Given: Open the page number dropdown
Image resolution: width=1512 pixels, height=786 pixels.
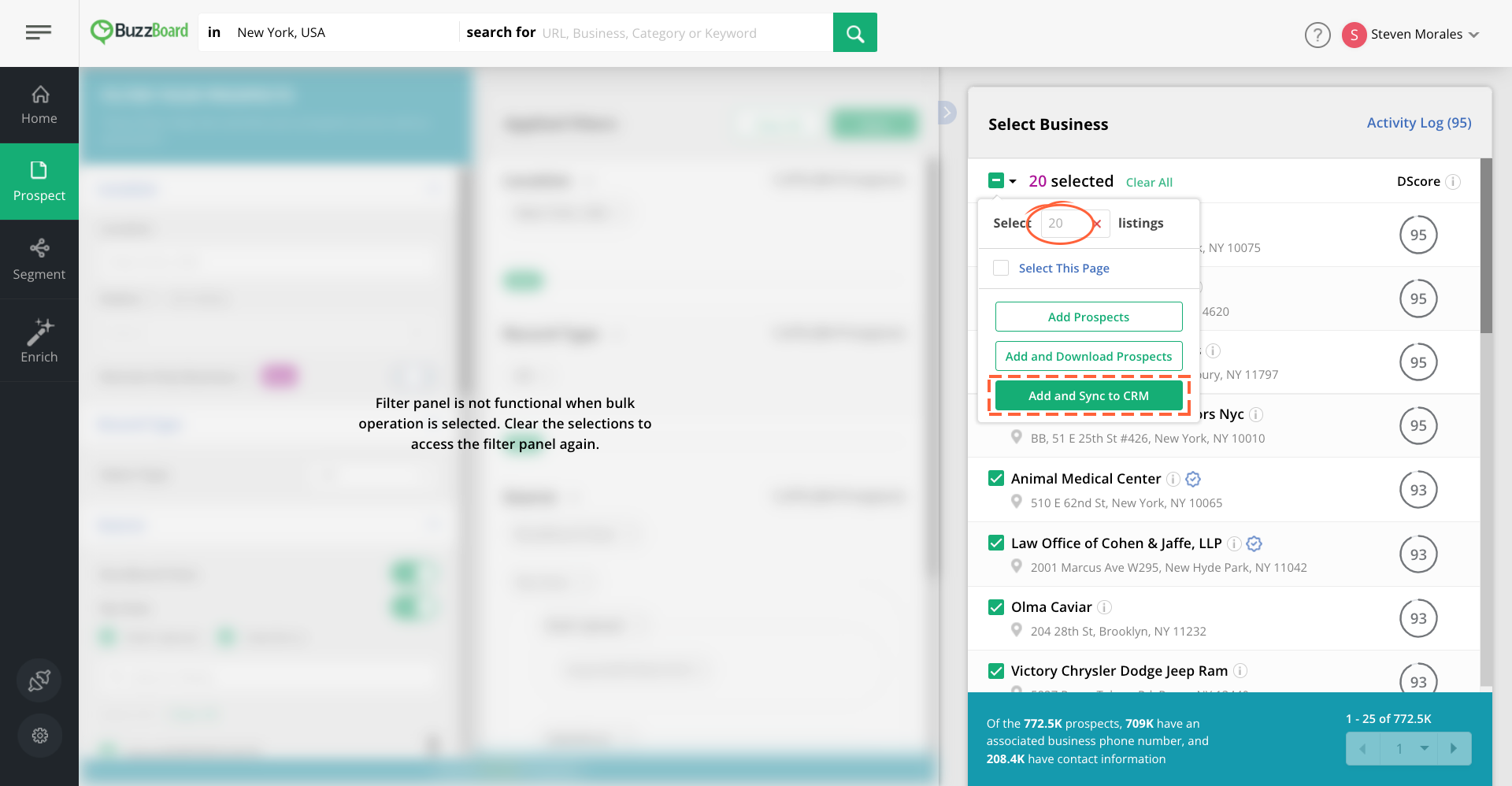Looking at the screenshot, I should click(1410, 749).
